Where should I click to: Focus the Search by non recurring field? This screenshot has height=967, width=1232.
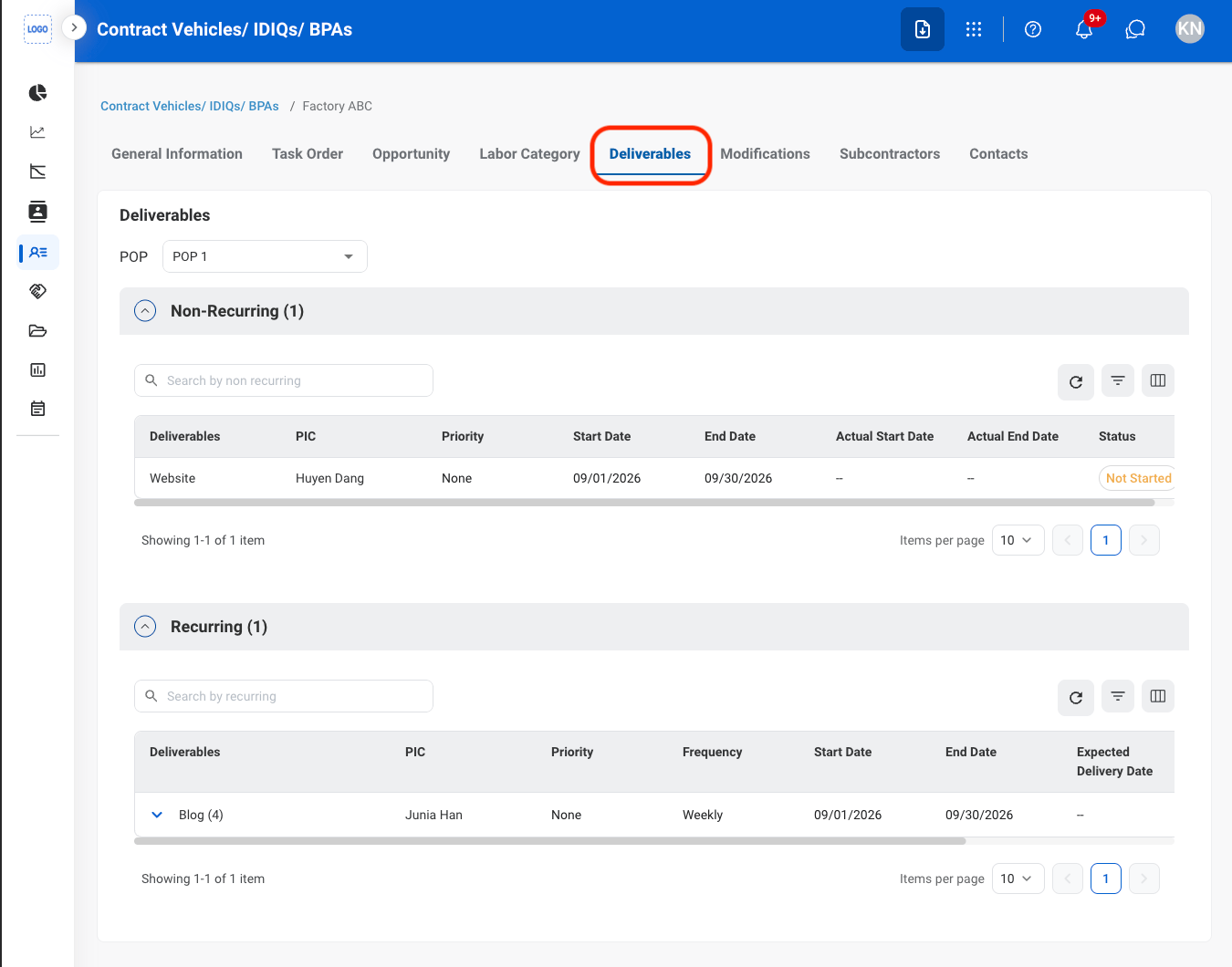click(x=284, y=380)
